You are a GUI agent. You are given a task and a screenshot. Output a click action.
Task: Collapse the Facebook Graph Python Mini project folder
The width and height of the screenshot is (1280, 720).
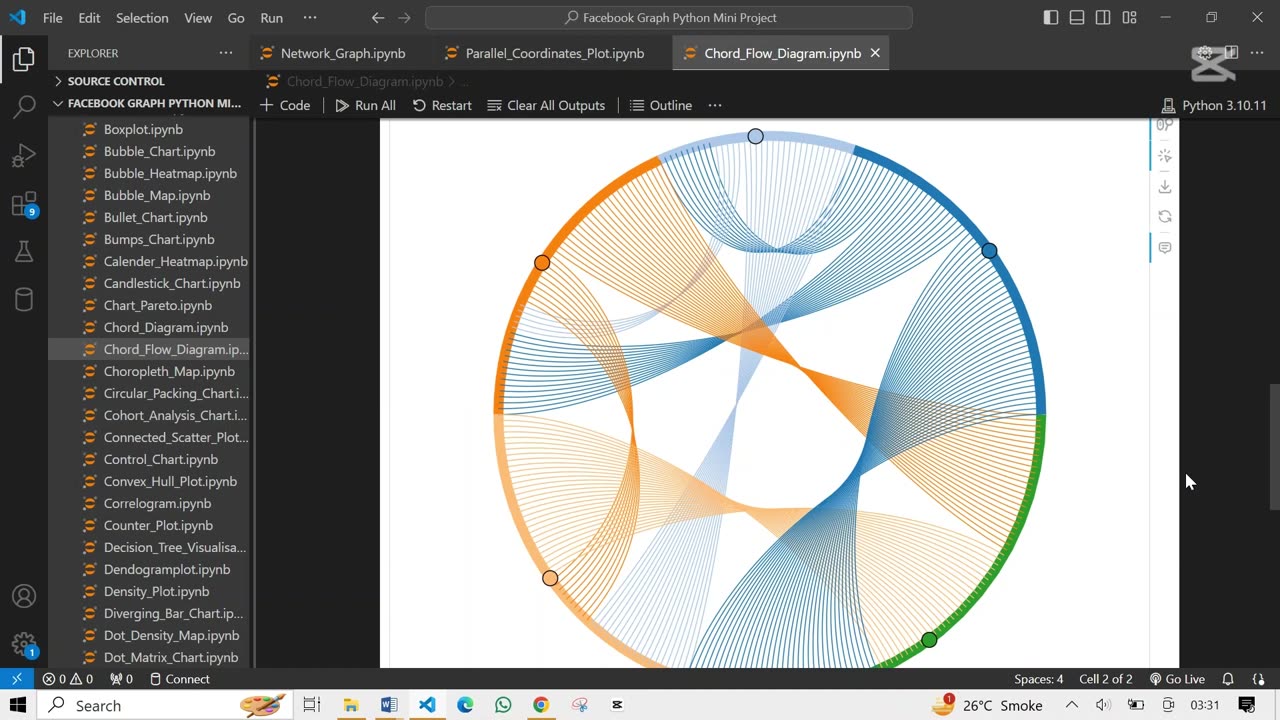click(150, 103)
